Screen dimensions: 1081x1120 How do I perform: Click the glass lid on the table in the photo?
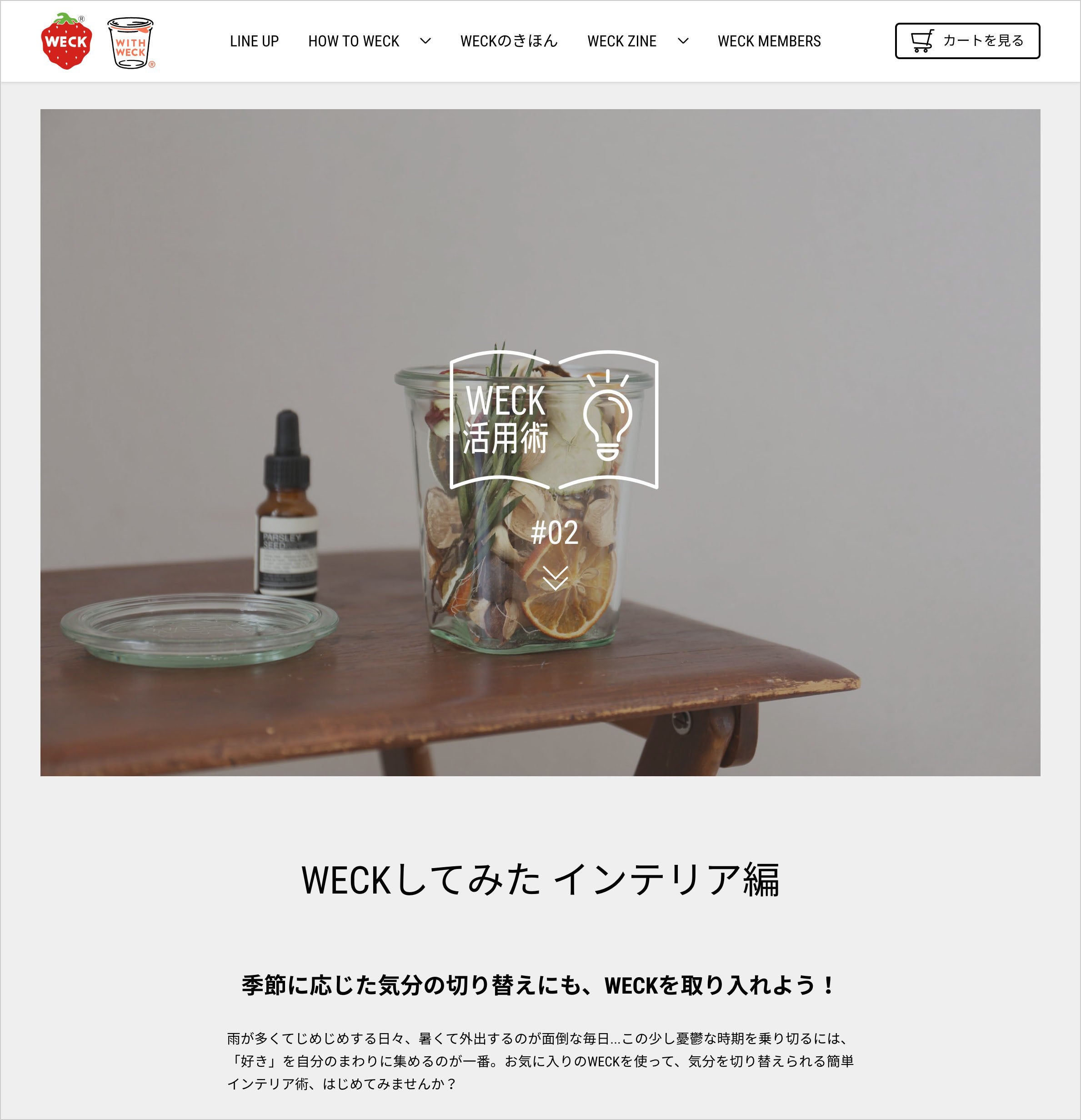200,629
